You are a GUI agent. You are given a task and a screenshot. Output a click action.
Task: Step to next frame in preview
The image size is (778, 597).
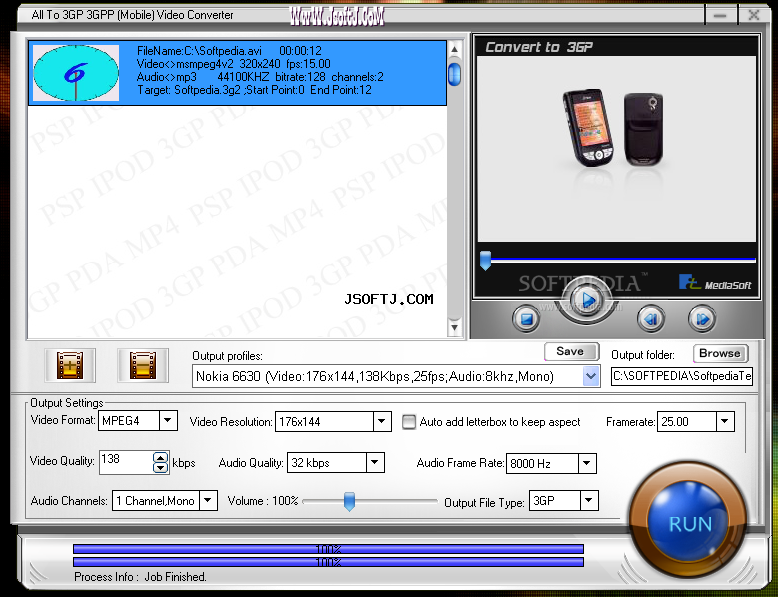702,319
